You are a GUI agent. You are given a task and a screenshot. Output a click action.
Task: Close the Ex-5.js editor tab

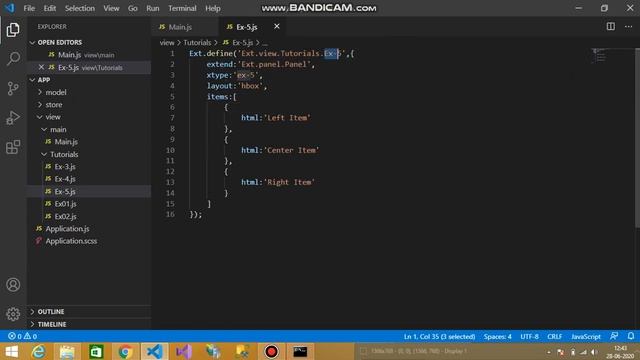point(277,27)
